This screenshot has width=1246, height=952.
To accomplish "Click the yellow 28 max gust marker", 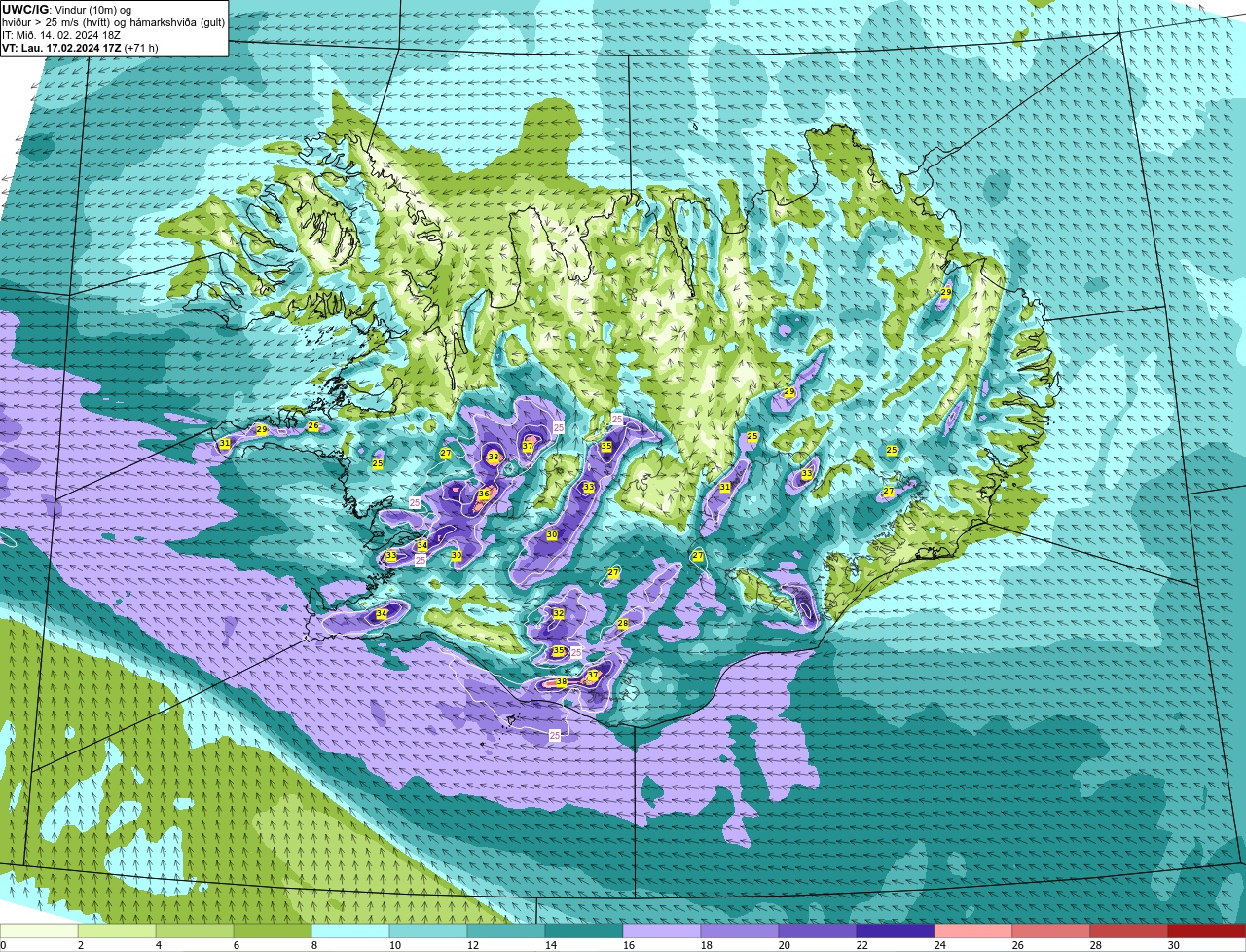I will click(x=622, y=623).
